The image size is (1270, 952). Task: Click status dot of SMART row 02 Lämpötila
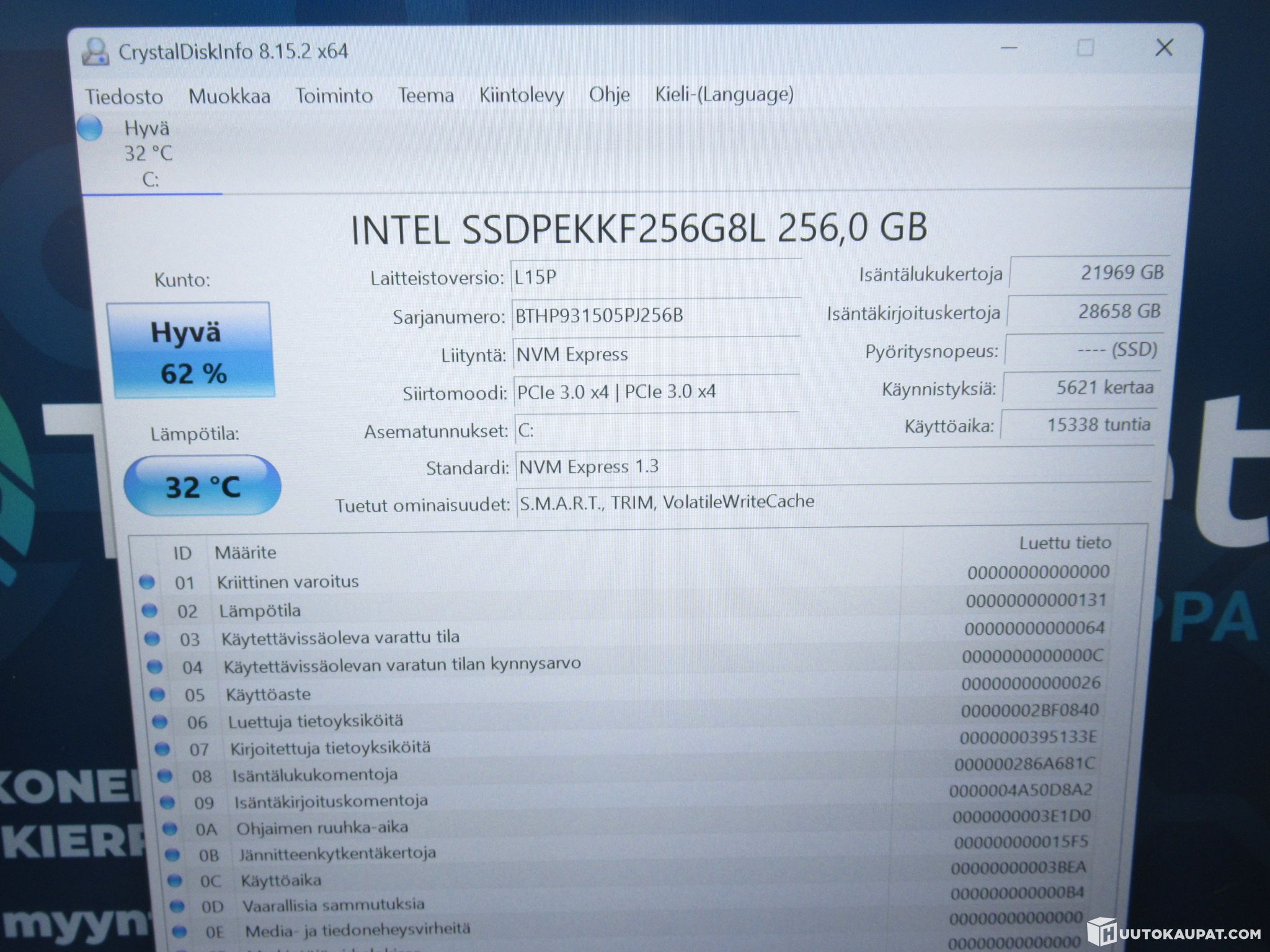[x=149, y=610]
